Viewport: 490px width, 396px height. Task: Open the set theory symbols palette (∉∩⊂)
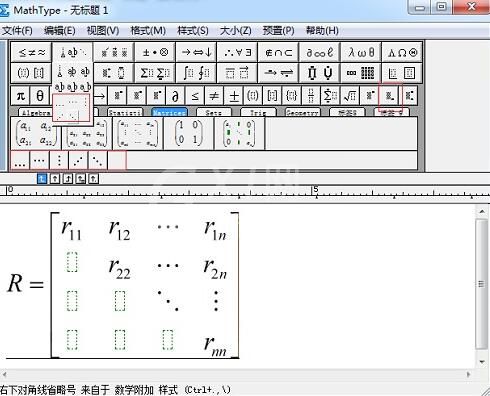tap(279, 52)
